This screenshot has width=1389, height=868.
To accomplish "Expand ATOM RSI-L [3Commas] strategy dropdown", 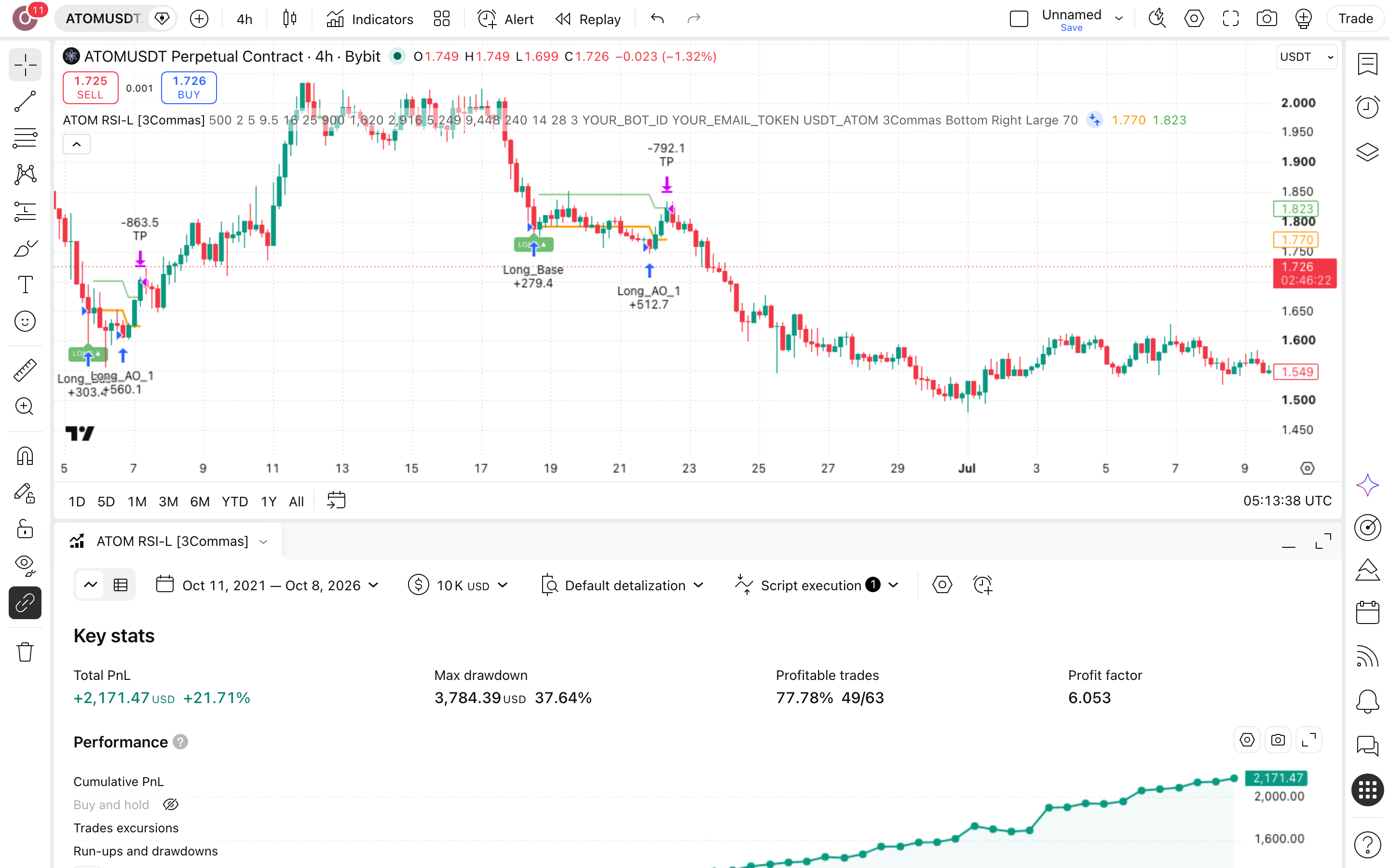I will [x=263, y=542].
